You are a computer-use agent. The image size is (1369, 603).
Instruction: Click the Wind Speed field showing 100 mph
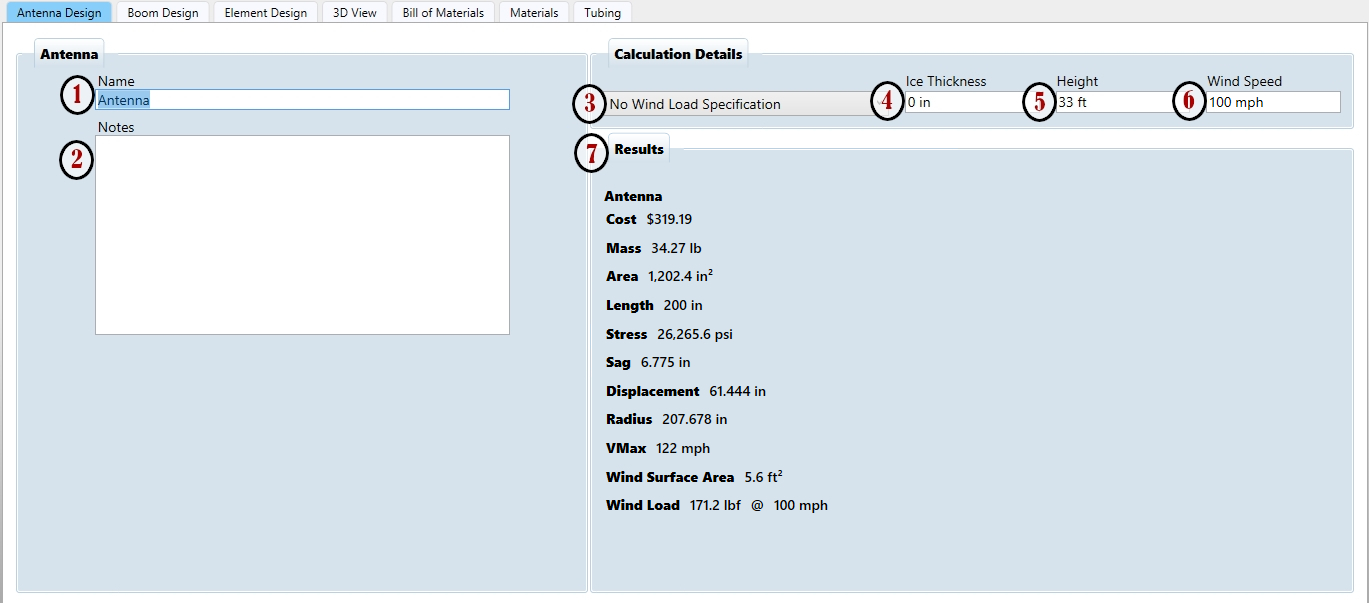1270,102
